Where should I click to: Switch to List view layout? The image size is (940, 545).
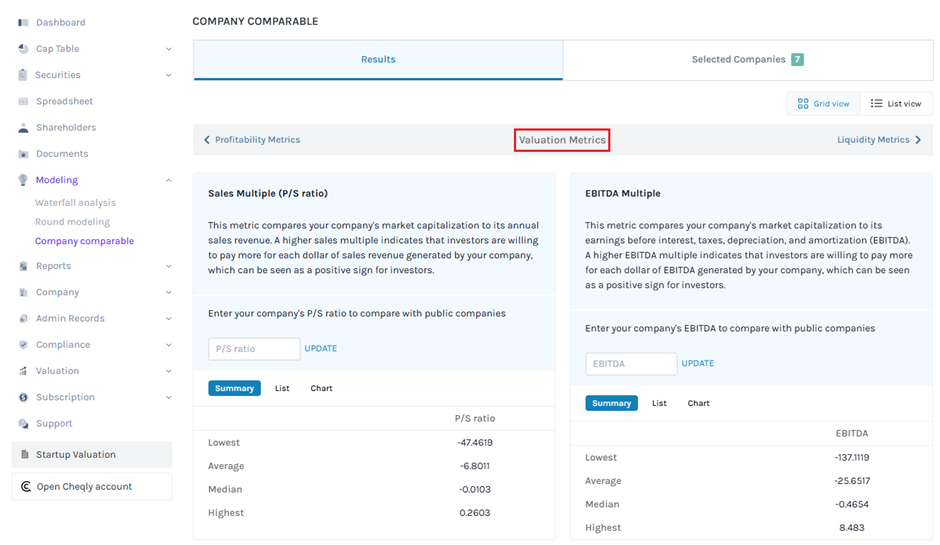896,104
